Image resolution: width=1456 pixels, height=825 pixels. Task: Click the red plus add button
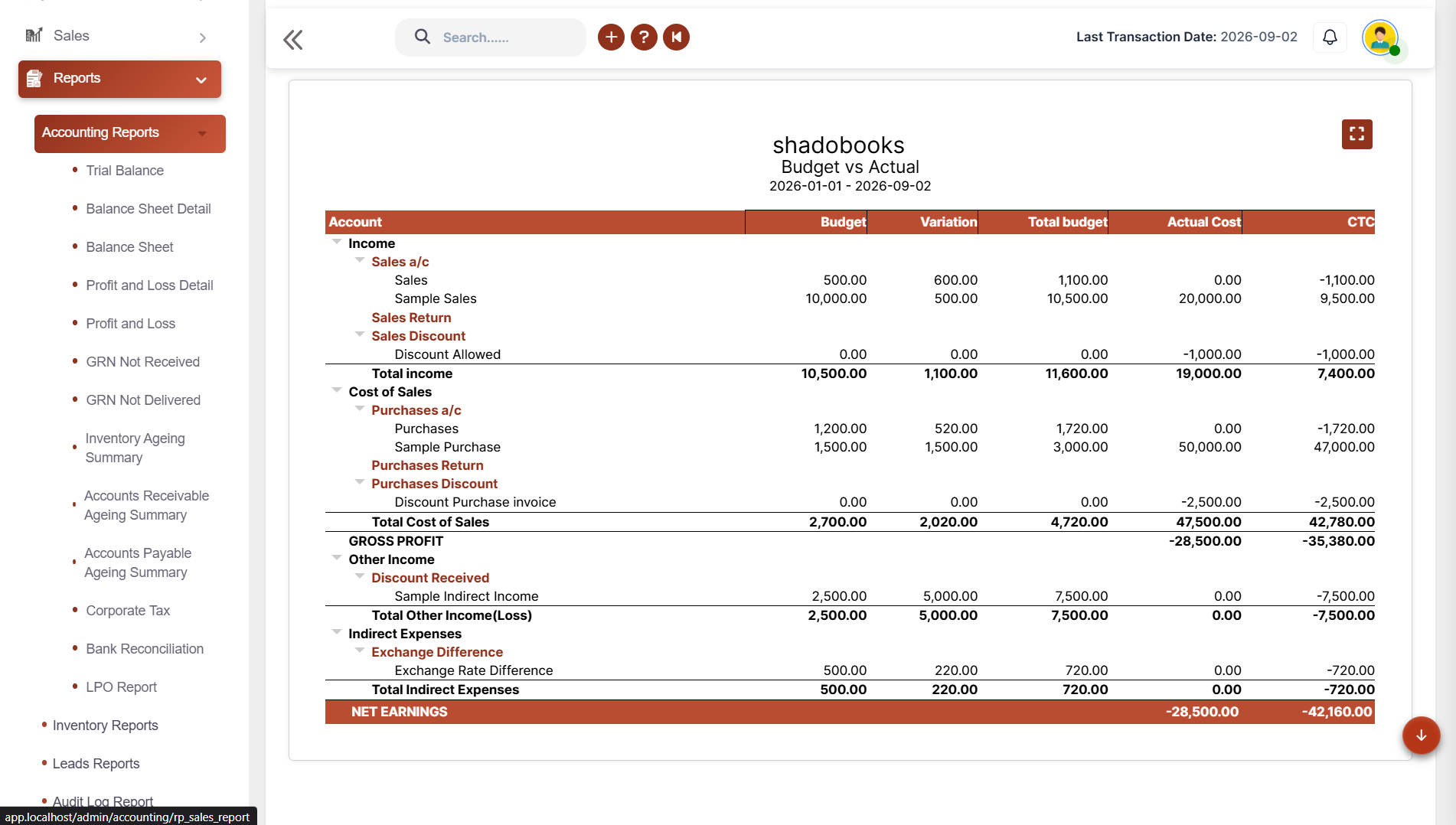(611, 37)
